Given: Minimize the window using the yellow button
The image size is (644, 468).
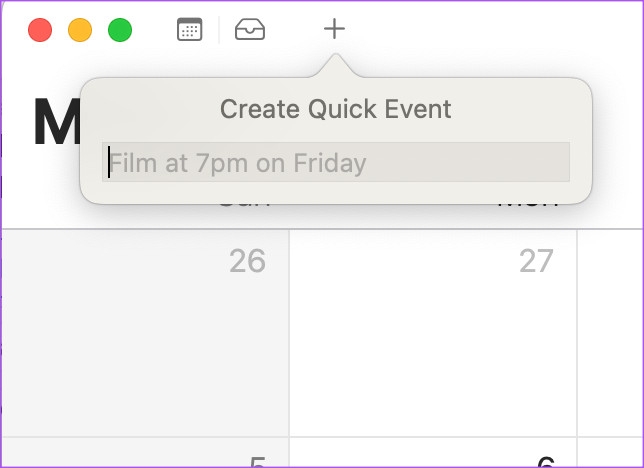Looking at the screenshot, I should [x=80, y=30].
